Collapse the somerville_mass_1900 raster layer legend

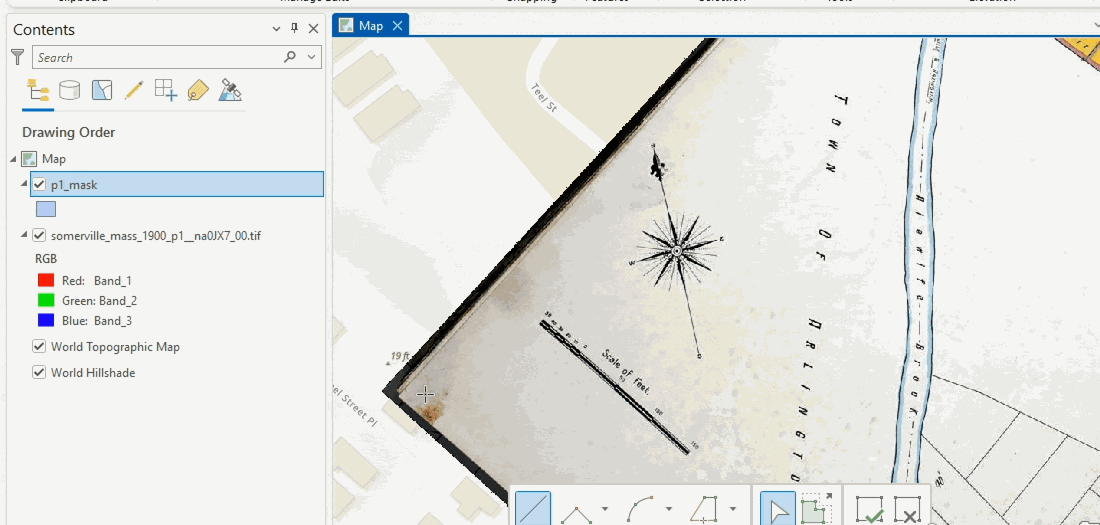click(23, 236)
